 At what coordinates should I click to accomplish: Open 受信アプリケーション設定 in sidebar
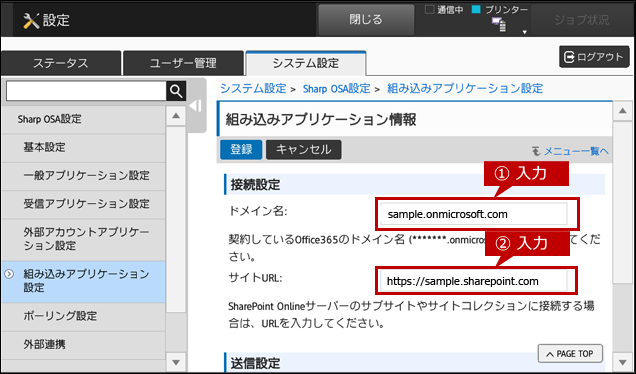pyautogui.click(x=83, y=204)
